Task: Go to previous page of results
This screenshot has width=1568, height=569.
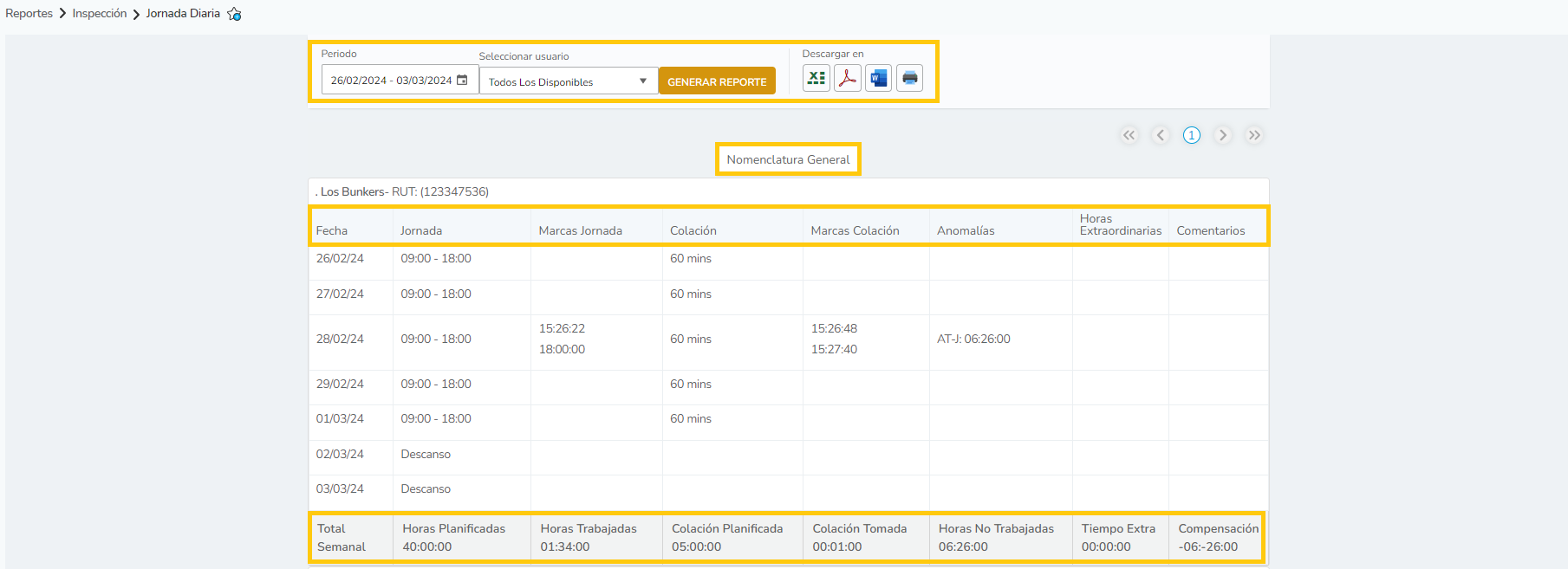Action: point(1161,135)
